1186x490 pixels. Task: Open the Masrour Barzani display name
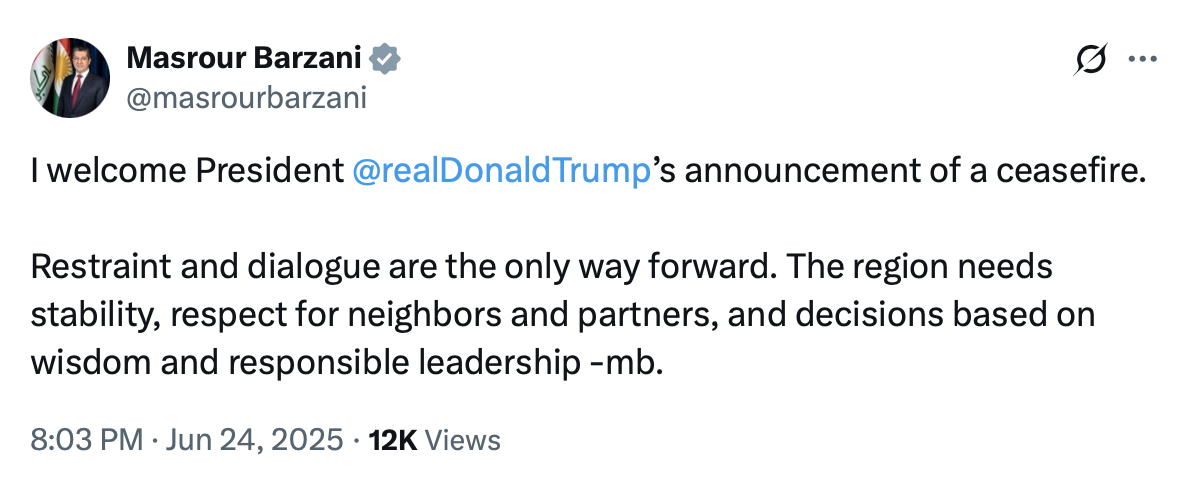point(244,60)
